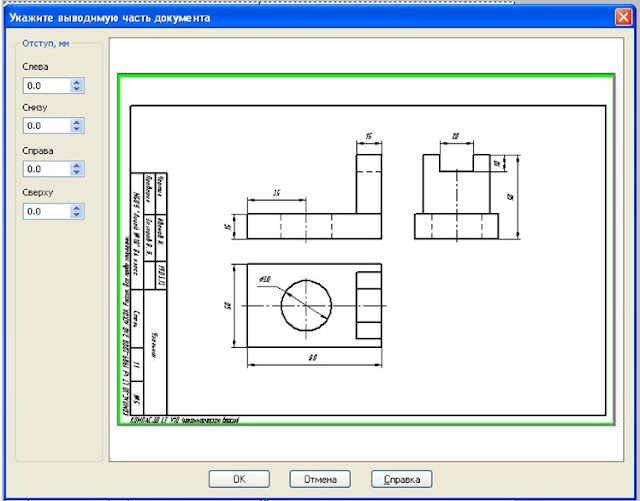Click the 'Снизу' label
Image resolution: width=640 pixels, height=501 pixels.
(35, 107)
